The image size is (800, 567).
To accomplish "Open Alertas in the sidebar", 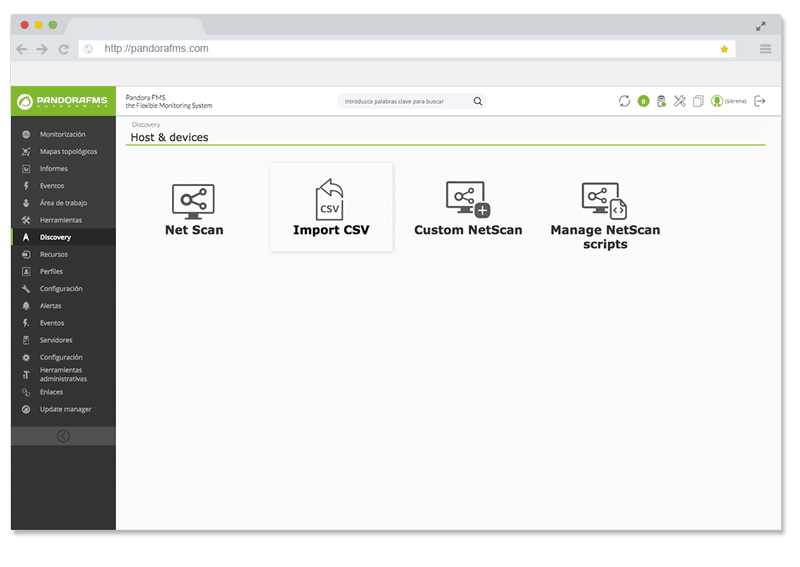I will tap(51, 306).
